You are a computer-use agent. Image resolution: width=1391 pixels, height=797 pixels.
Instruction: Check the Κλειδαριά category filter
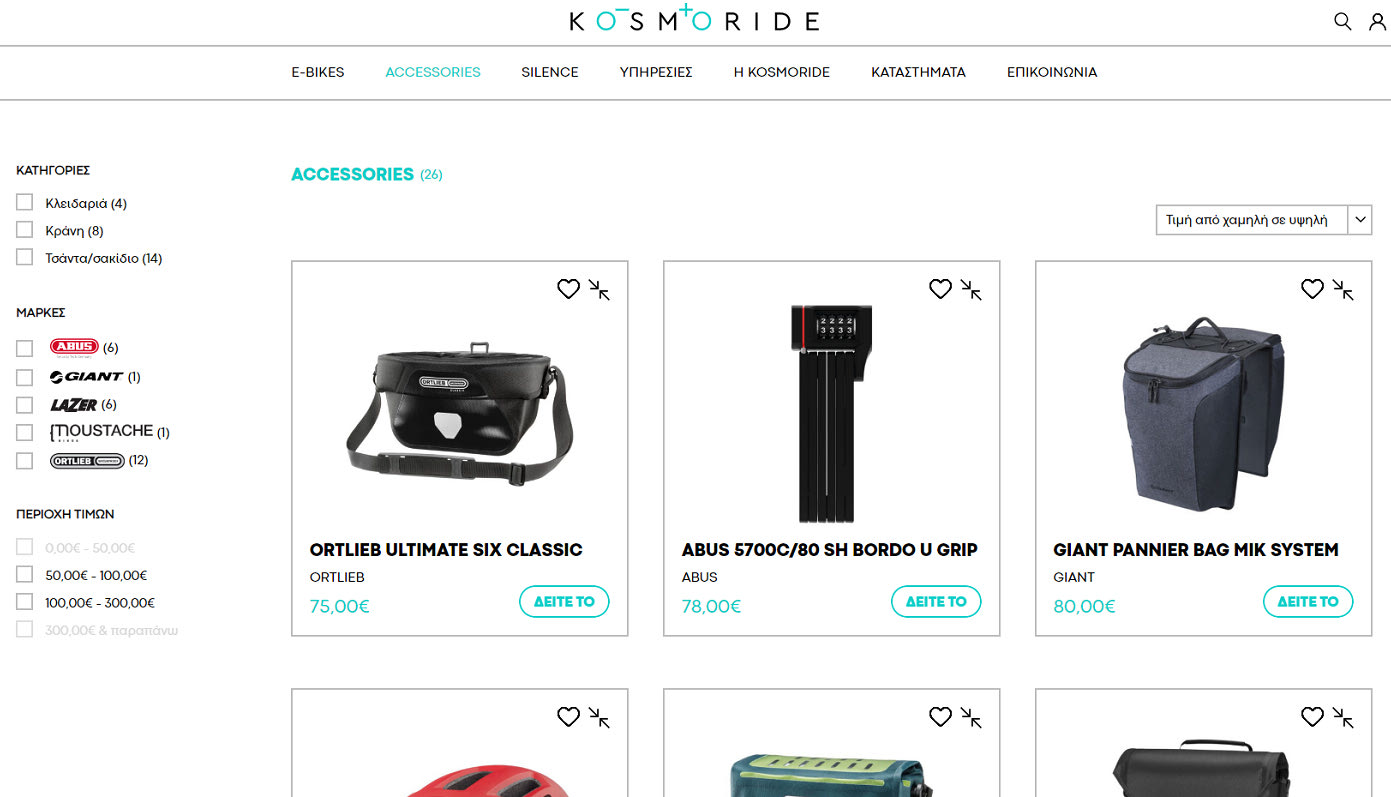(x=25, y=203)
